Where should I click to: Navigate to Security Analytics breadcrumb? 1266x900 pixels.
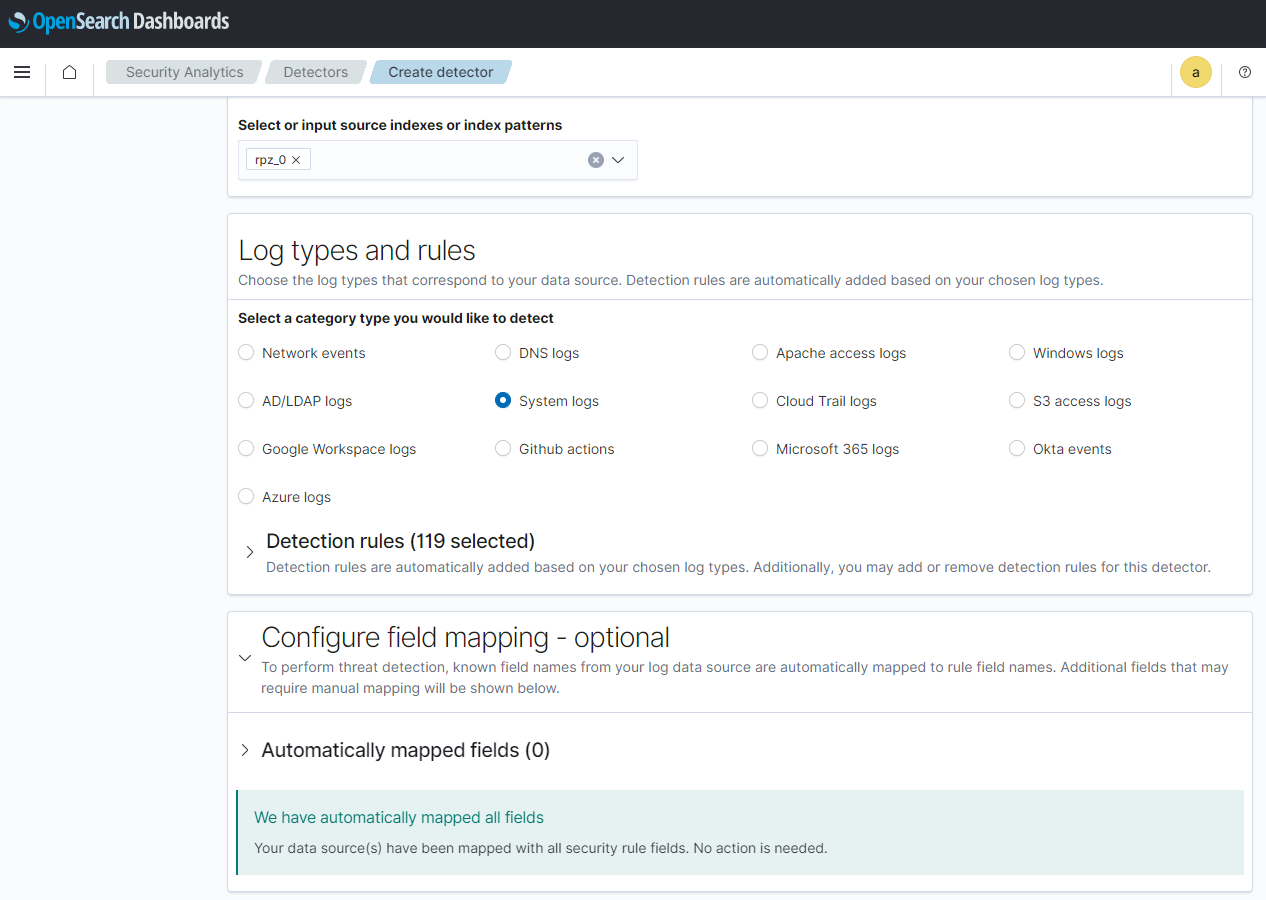click(x=183, y=72)
